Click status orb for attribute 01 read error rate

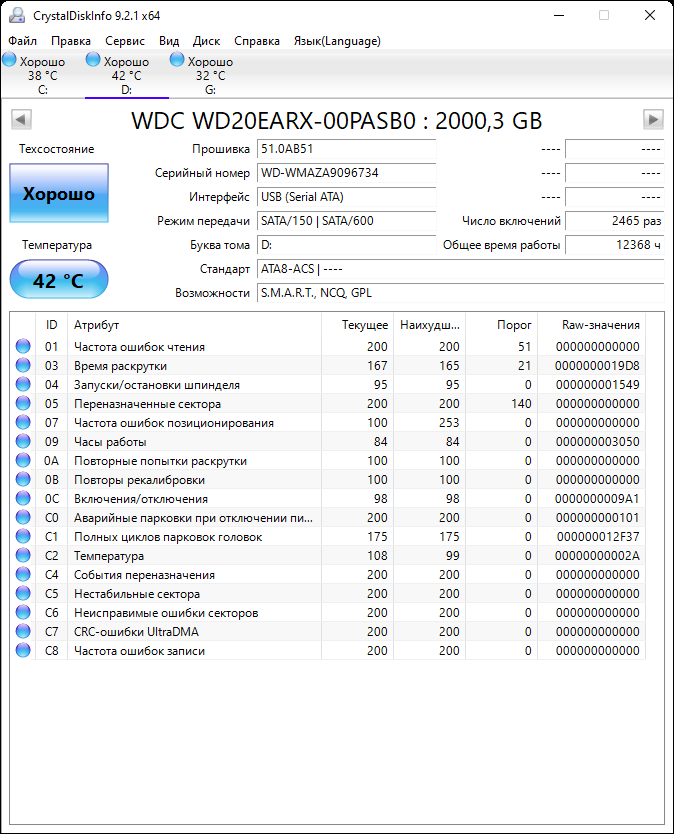coord(23,346)
